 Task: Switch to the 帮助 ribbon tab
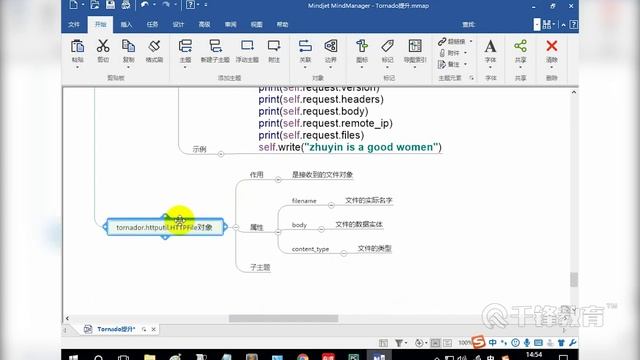coord(282,24)
